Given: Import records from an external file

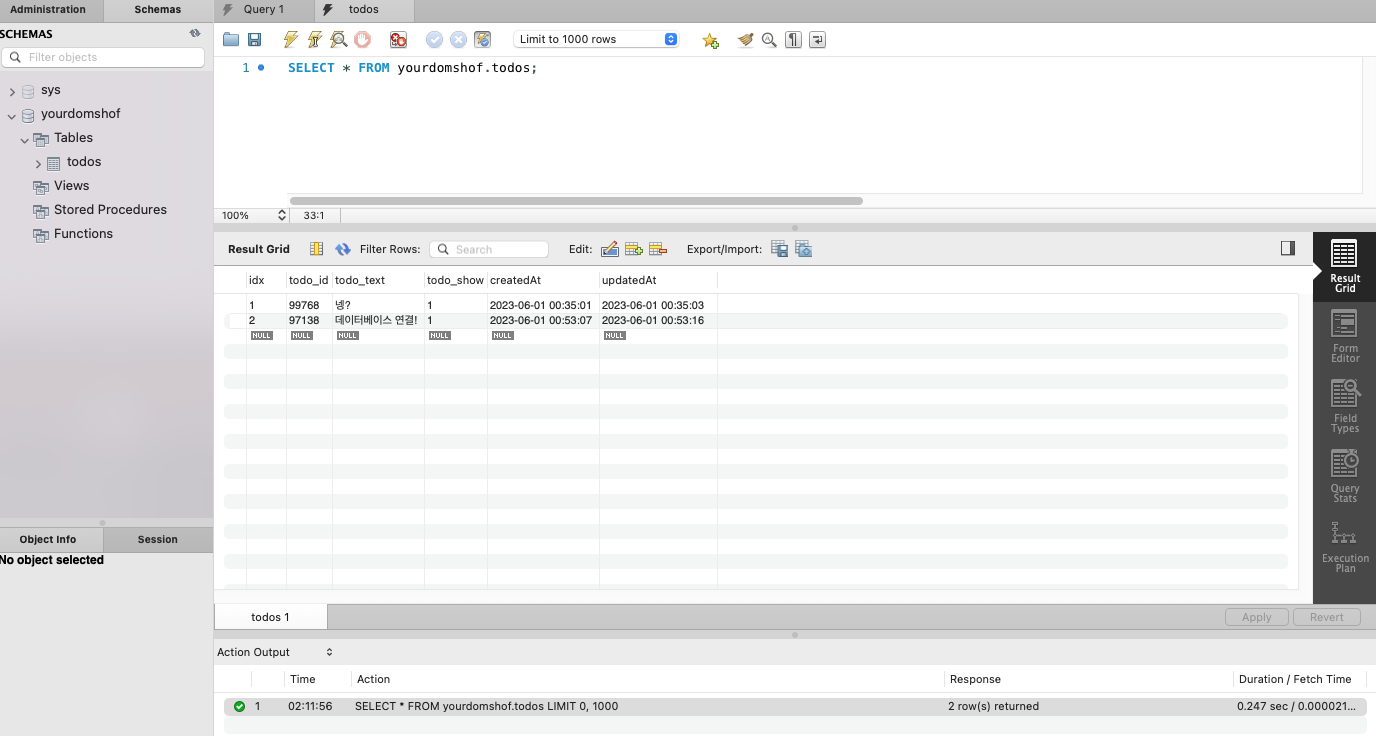Looking at the screenshot, I should pos(803,249).
